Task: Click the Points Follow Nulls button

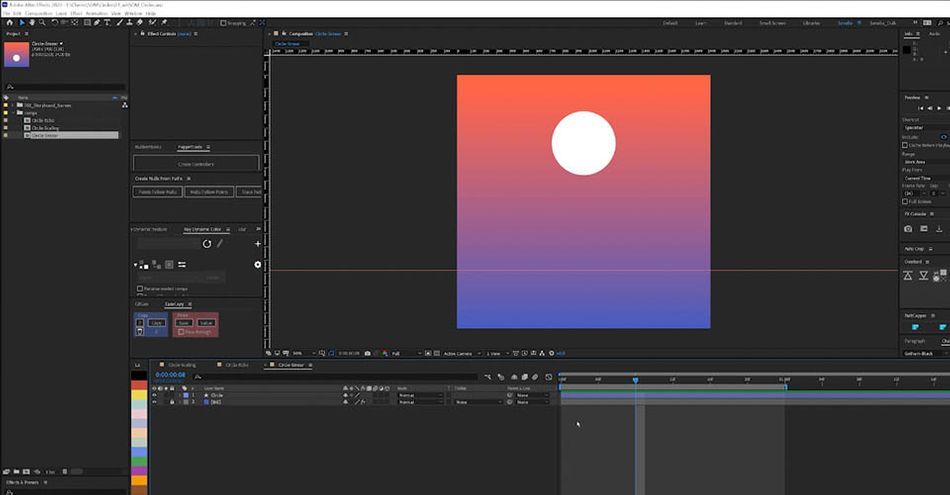Action: (x=158, y=191)
